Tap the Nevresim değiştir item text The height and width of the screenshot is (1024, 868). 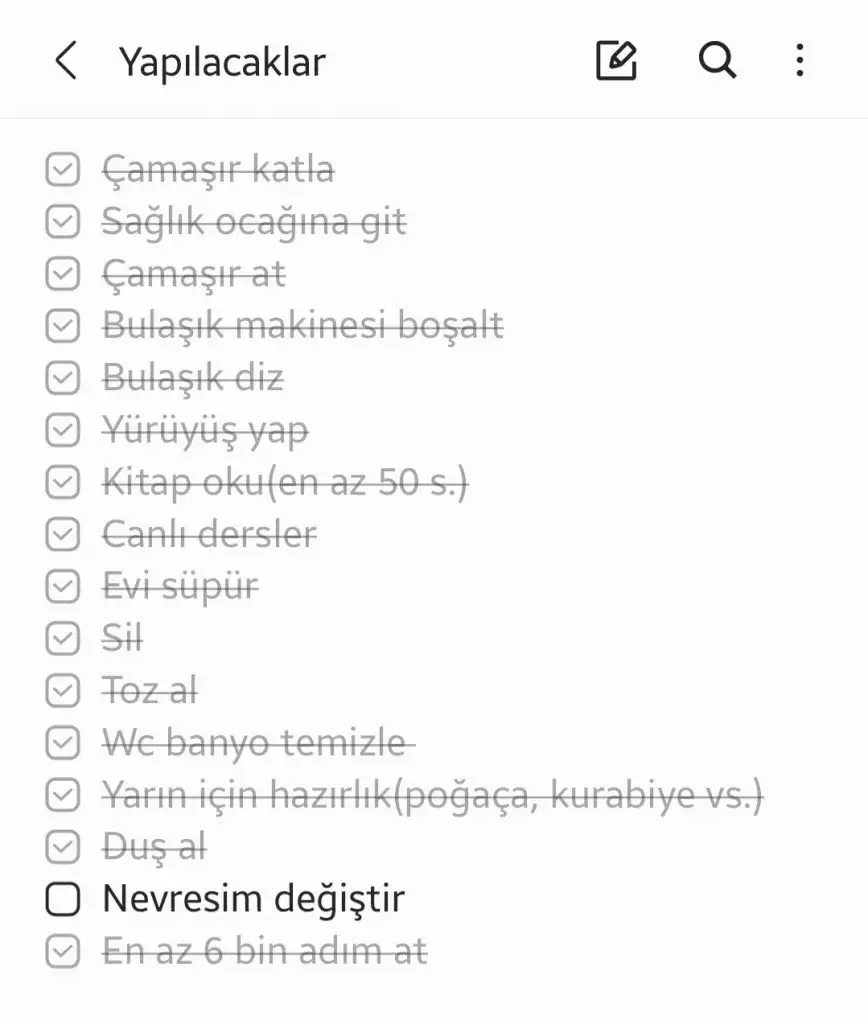pyautogui.click(x=254, y=899)
